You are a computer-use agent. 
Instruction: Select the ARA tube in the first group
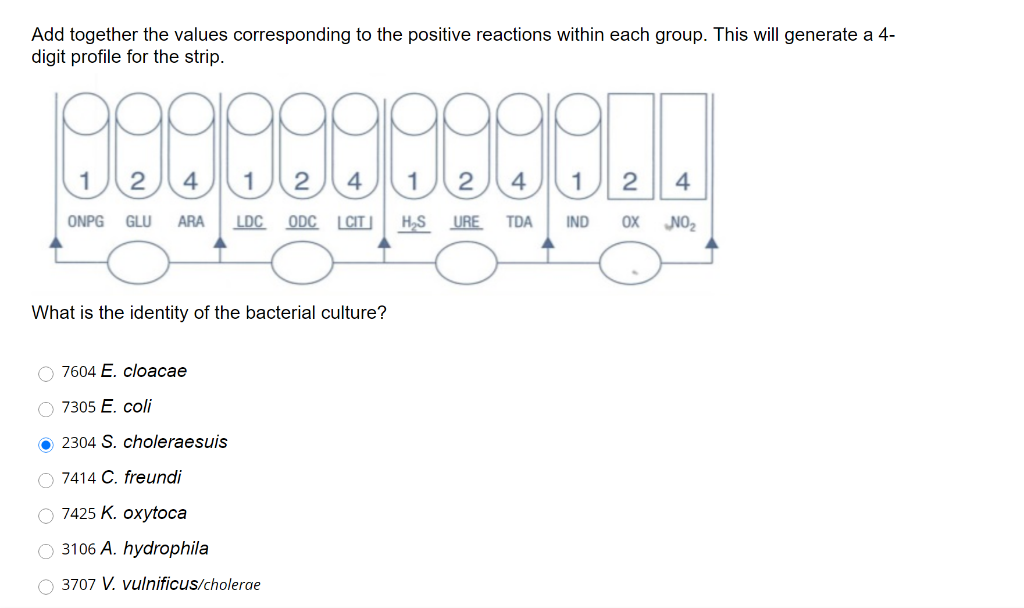click(x=190, y=150)
